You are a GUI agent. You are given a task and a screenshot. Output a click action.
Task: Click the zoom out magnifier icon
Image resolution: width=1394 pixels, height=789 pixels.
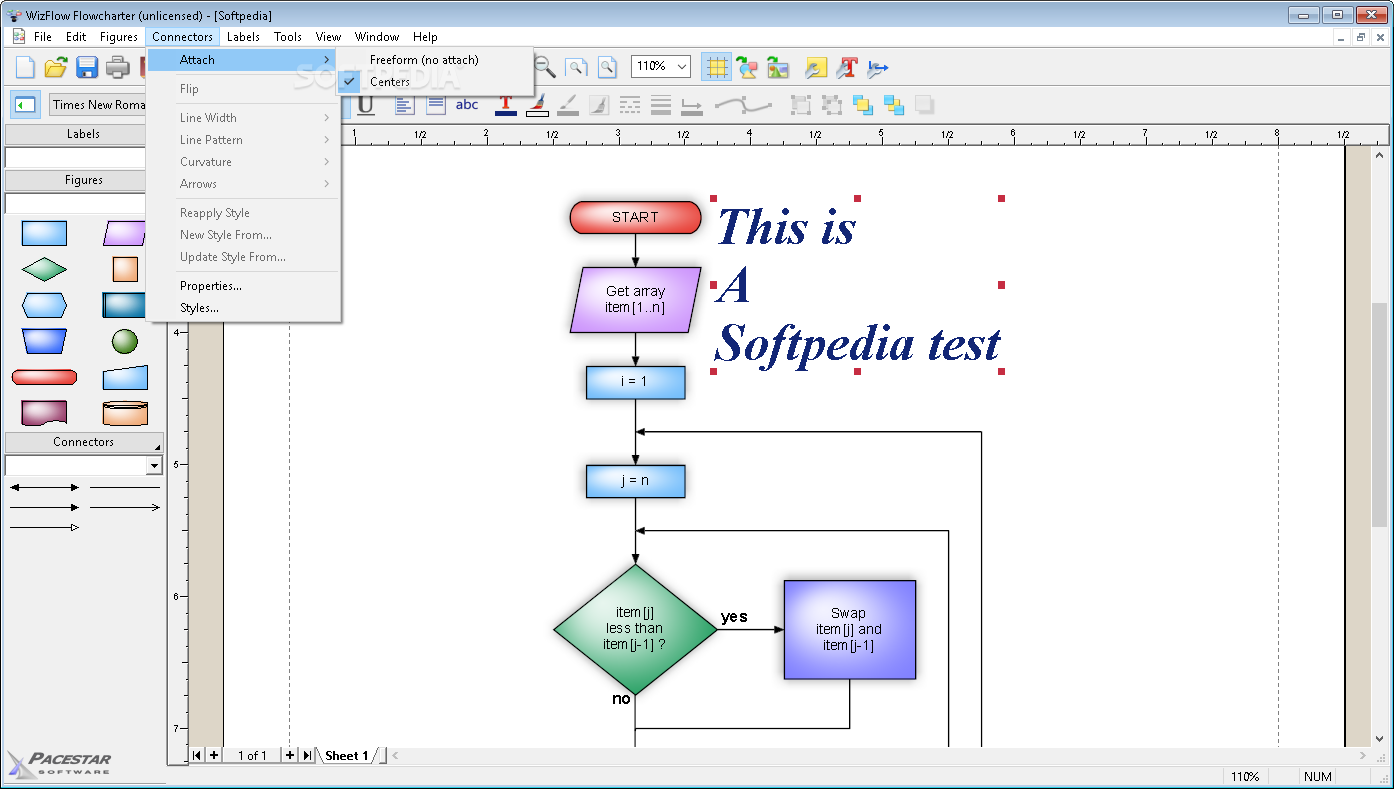click(545, 67)
